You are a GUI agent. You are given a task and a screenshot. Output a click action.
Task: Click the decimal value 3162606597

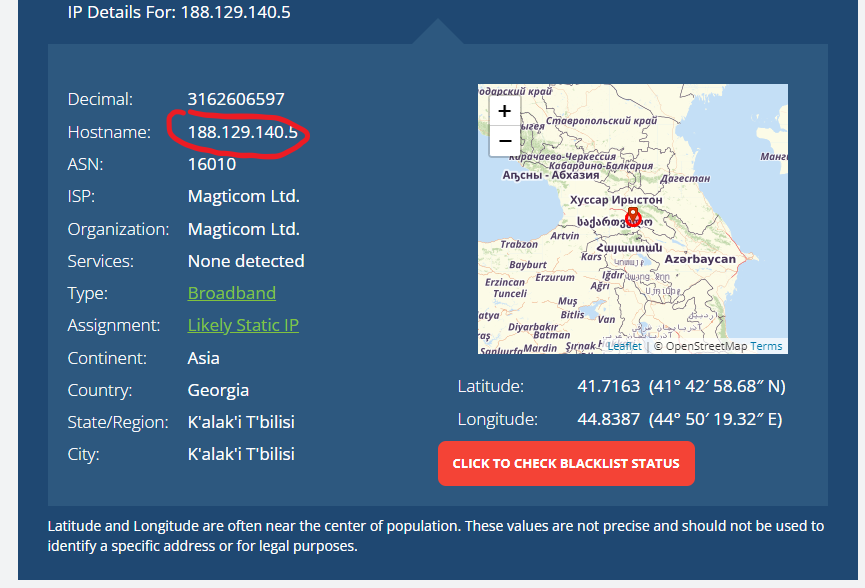tap(236, 99)
